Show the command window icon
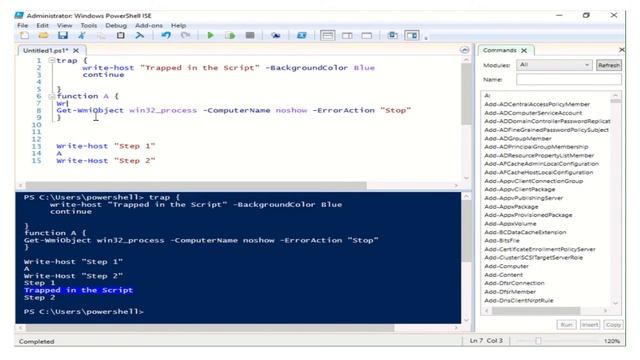This screenshot has height=360, width=640. tap(392, 36)
